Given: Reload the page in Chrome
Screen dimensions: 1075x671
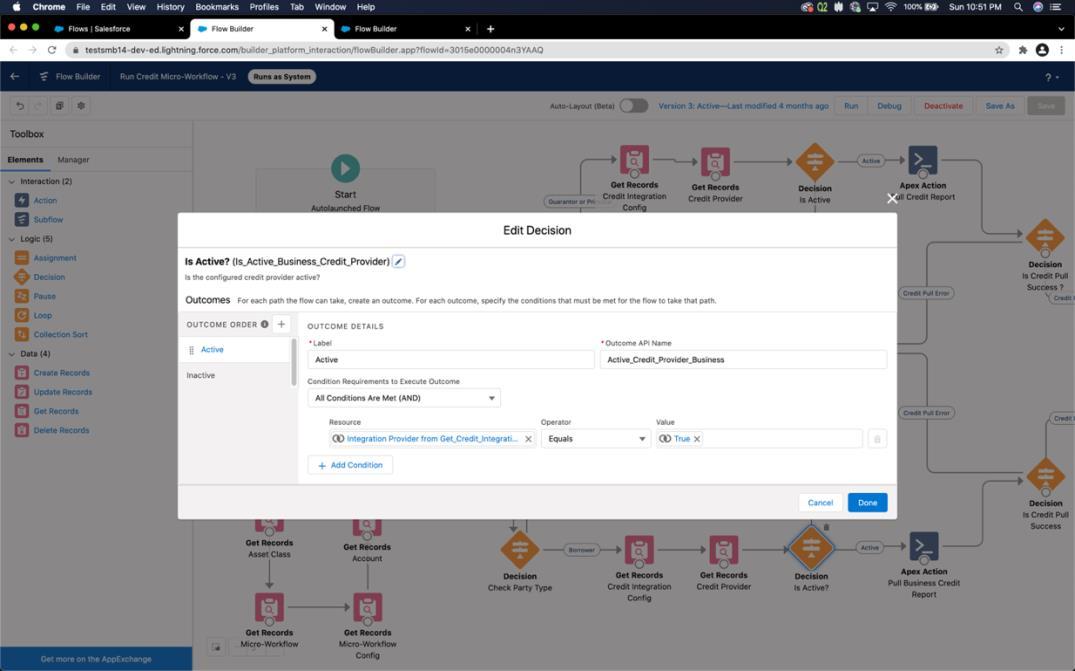Looking at the screenshot, I should (51, 50).
